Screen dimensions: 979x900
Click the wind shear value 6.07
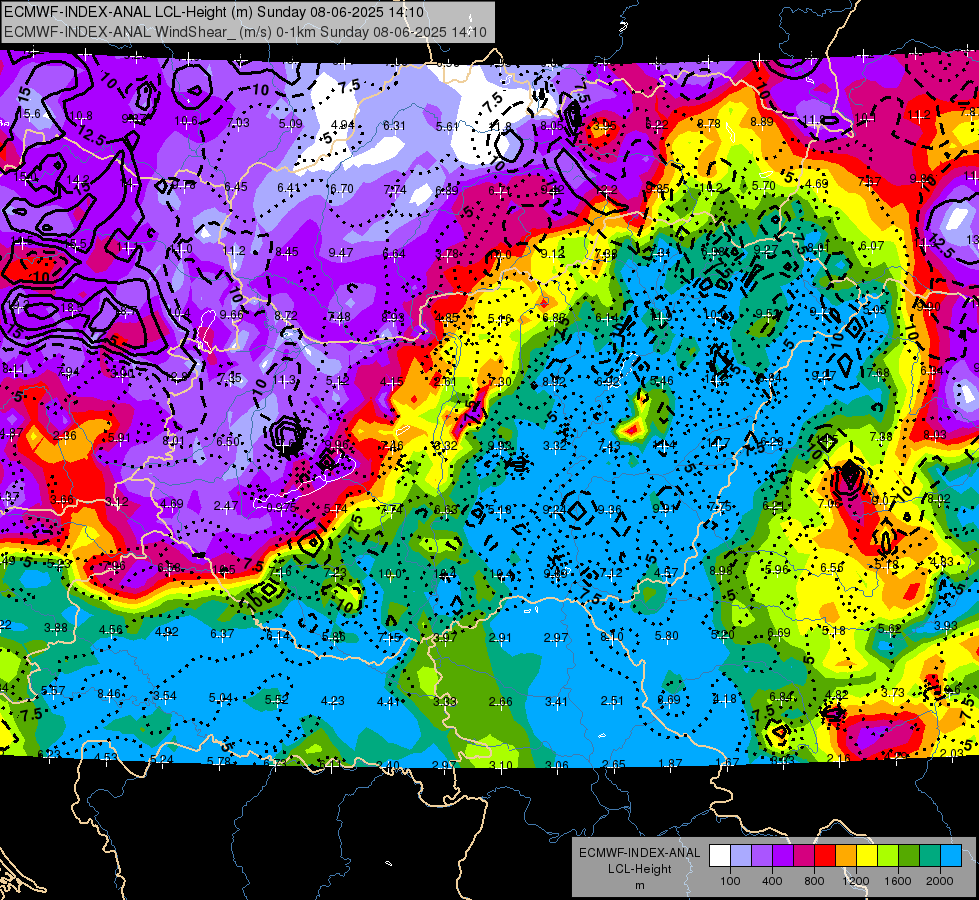coord(872,246)
